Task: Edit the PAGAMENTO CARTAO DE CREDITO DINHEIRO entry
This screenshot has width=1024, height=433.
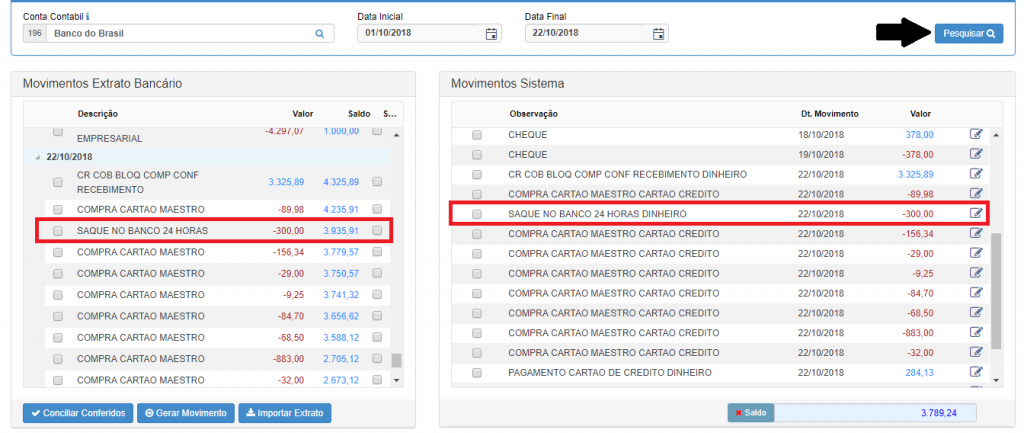Action: [976, 372]
